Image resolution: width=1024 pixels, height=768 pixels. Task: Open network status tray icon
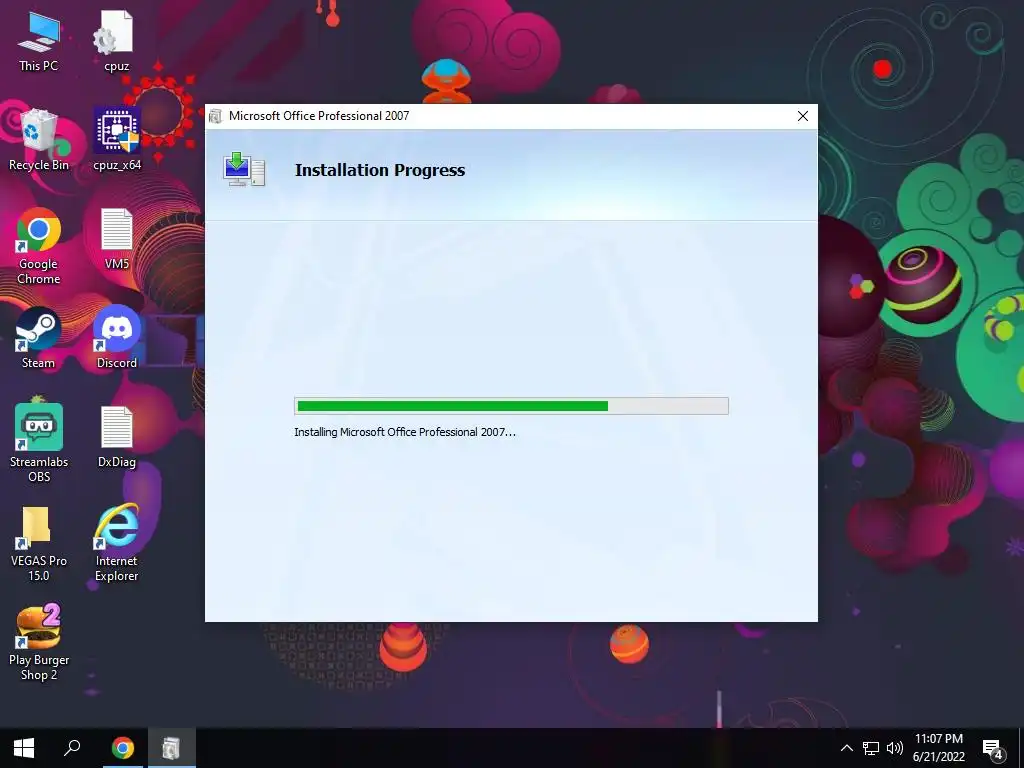click(871, 748)
